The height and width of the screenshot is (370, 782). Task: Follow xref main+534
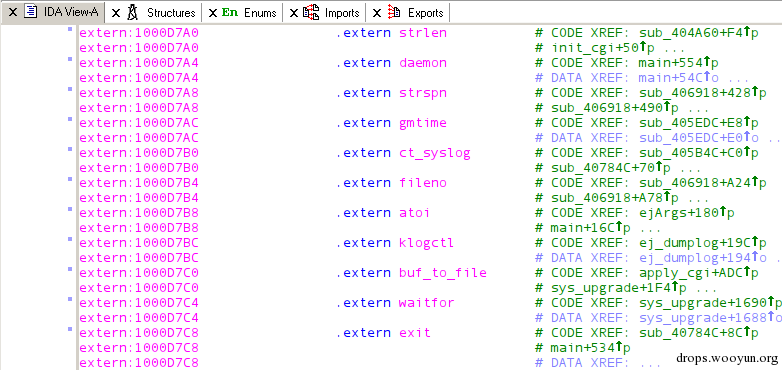tap(584, 348)
